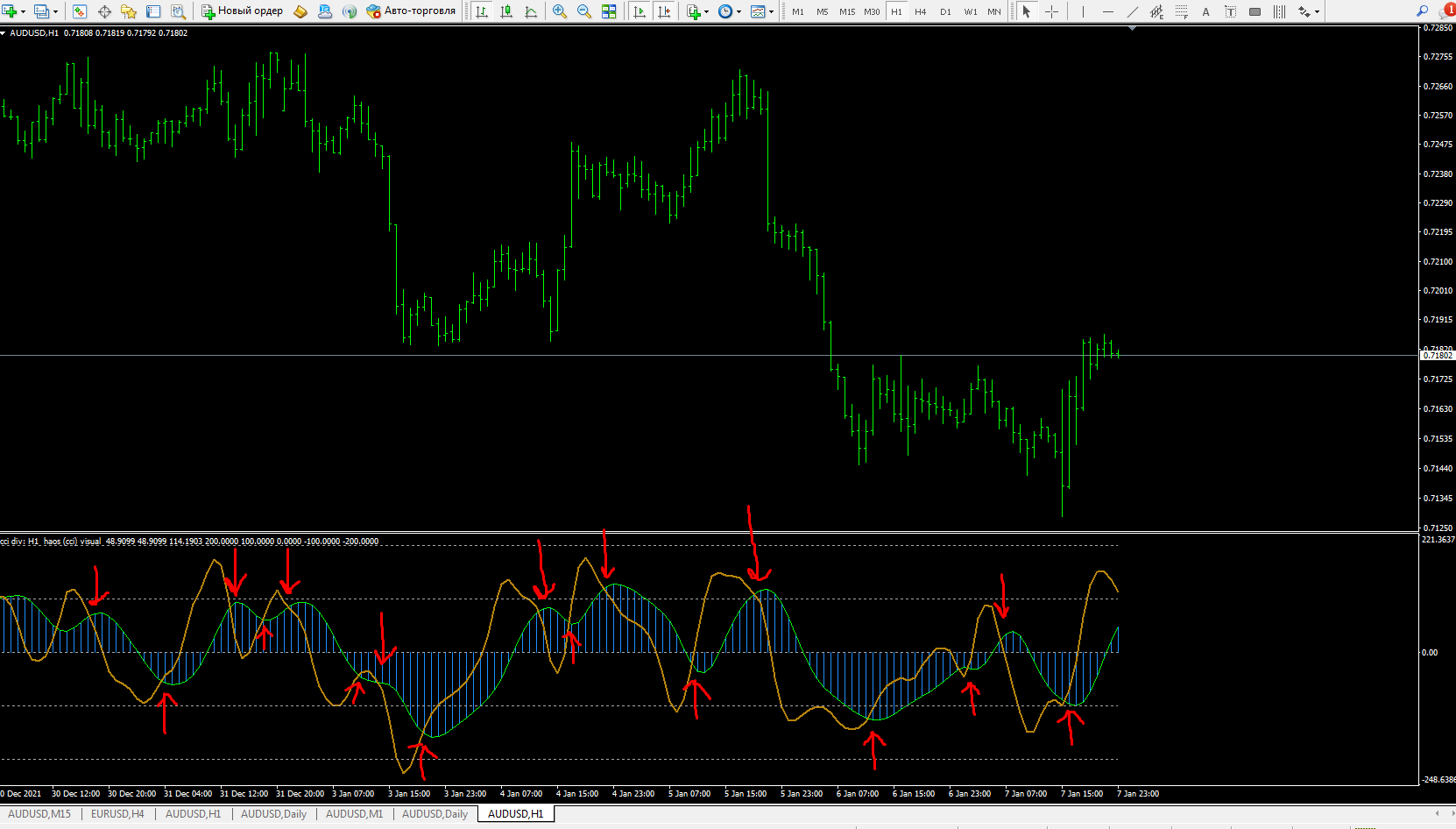The image size is (1456, 829).
Task: Expand the profiles dropdown arrow
Action: (55, 11)
